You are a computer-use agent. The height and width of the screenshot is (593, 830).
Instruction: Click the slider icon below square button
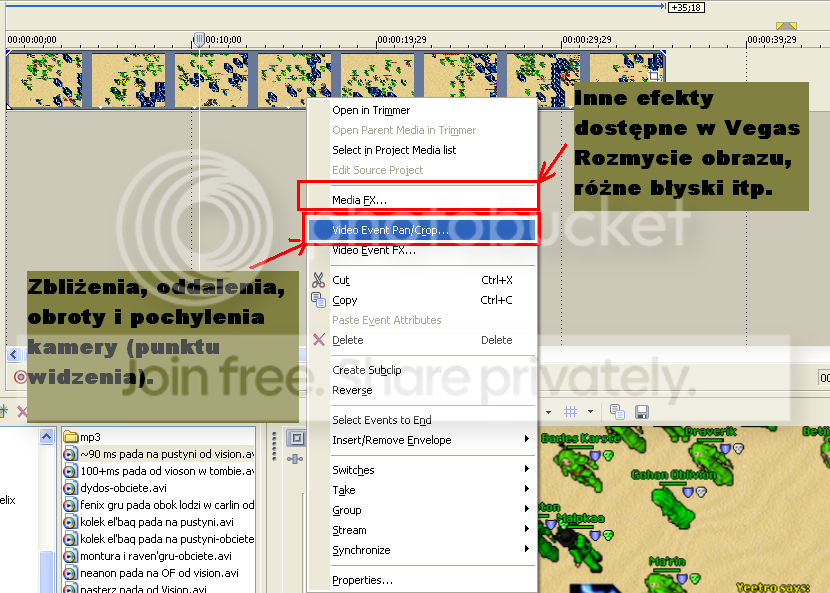[x=295, y=459]
